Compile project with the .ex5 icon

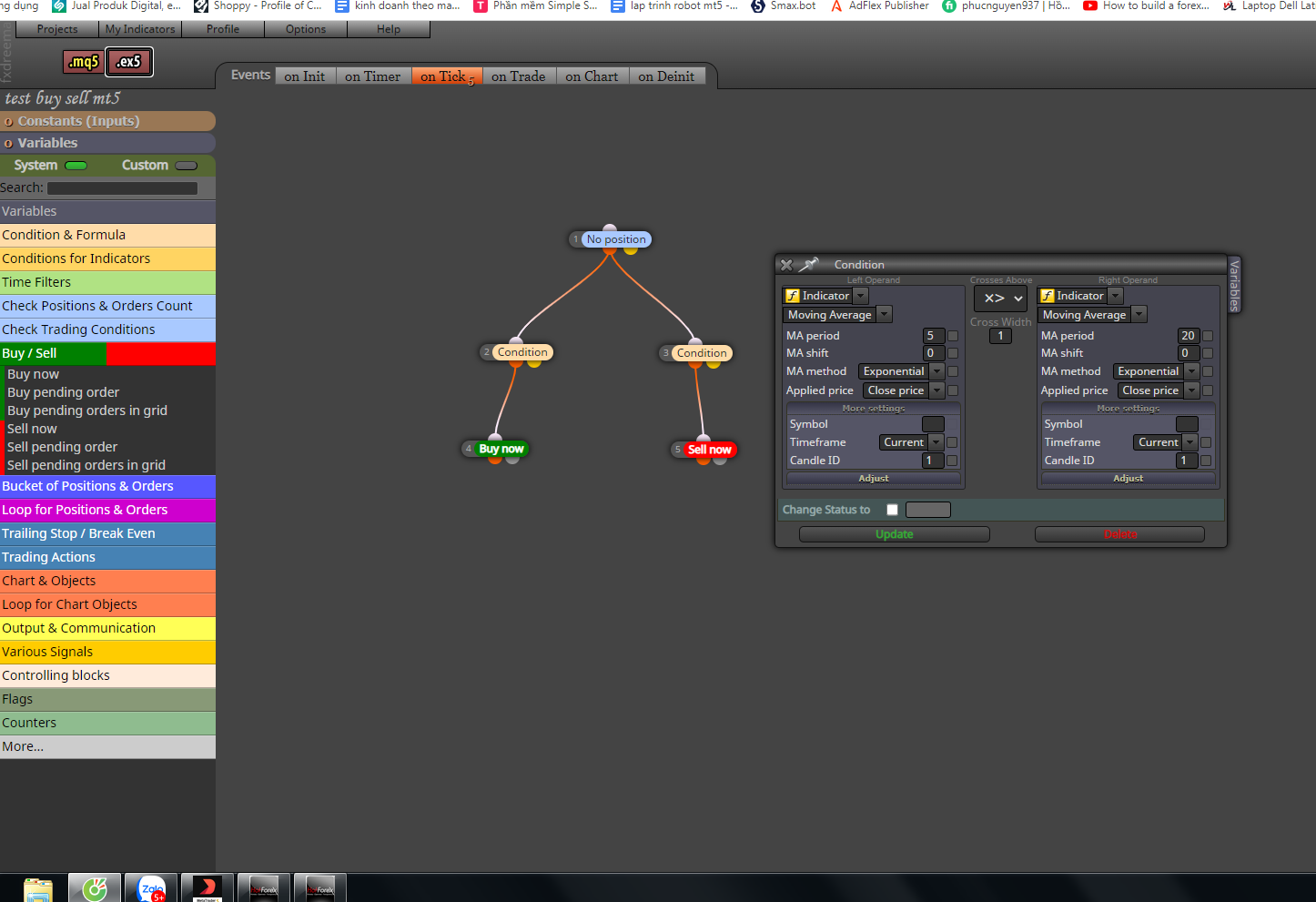coord(129,62)
